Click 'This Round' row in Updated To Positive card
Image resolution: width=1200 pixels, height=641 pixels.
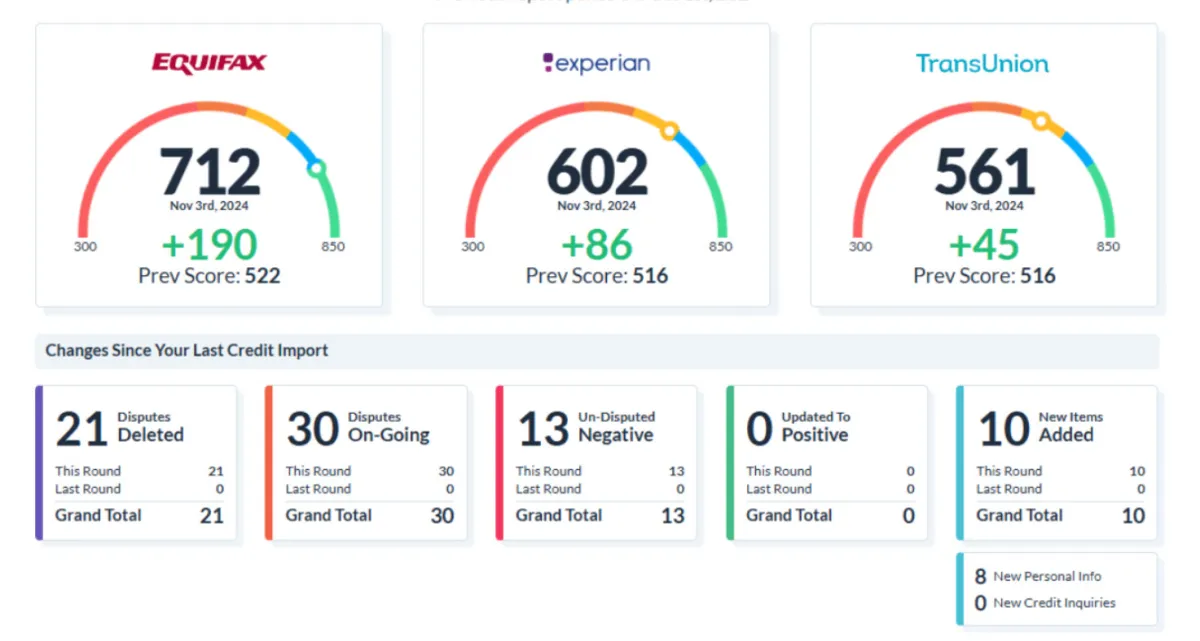pyautogui.click(x=831, y=471)
